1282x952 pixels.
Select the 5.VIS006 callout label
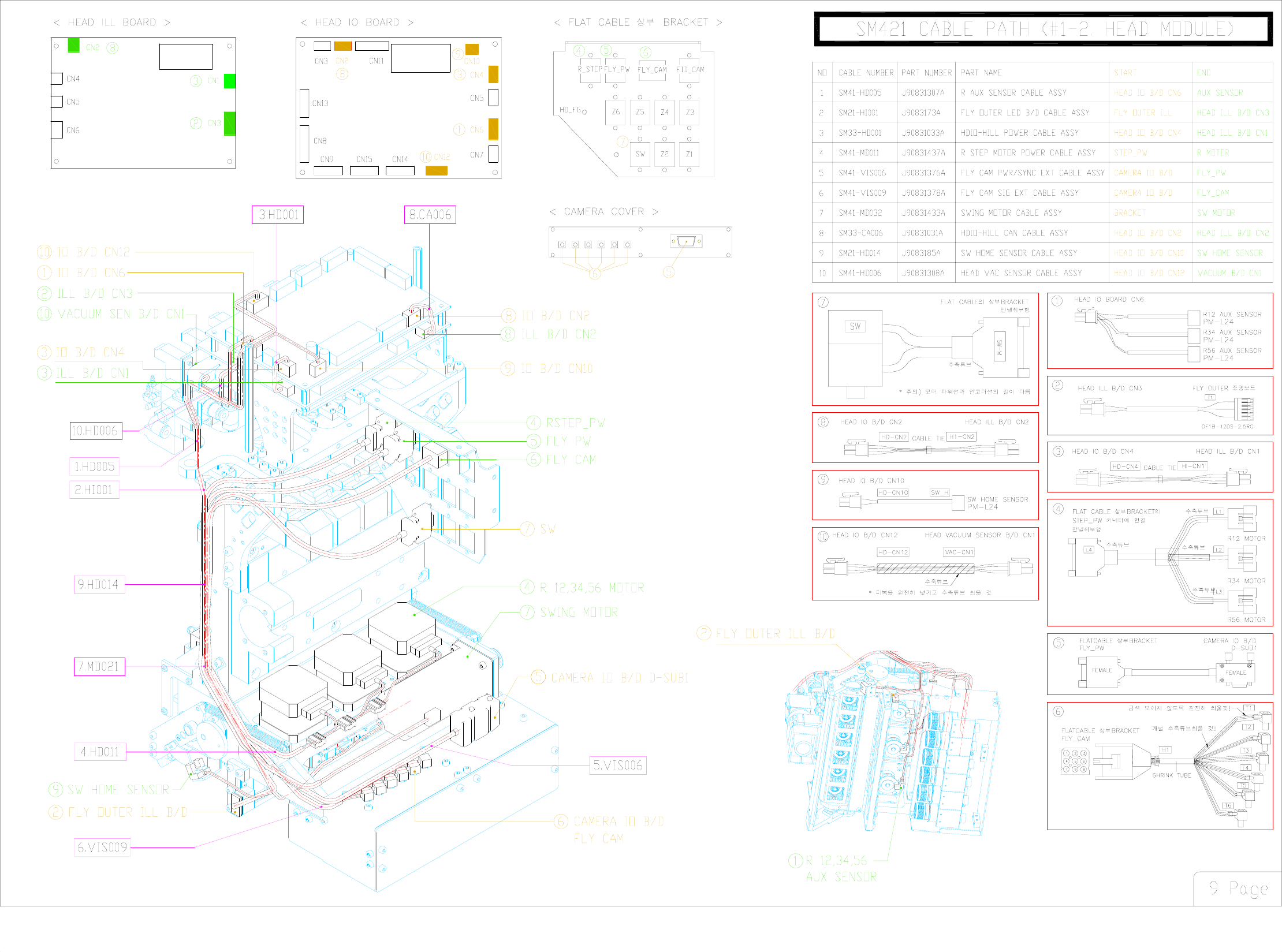(x=617, y=766)
